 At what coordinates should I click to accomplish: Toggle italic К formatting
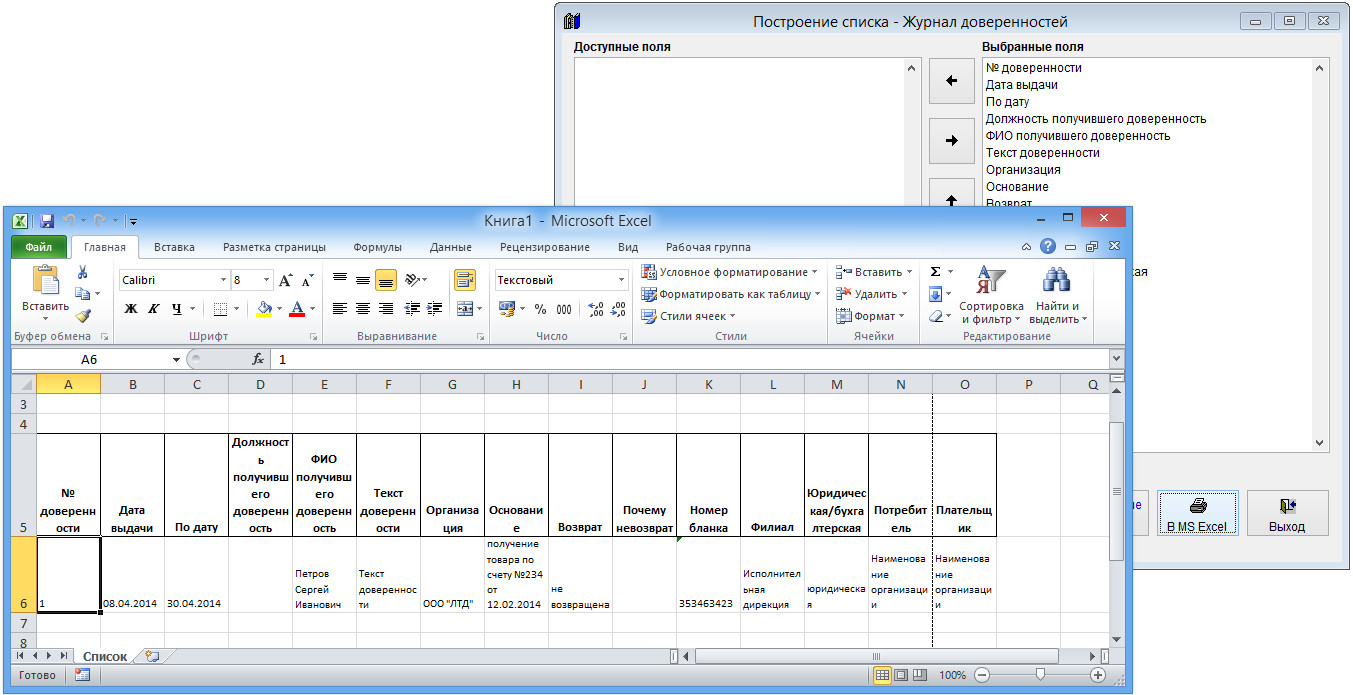(x=154, y=309)
